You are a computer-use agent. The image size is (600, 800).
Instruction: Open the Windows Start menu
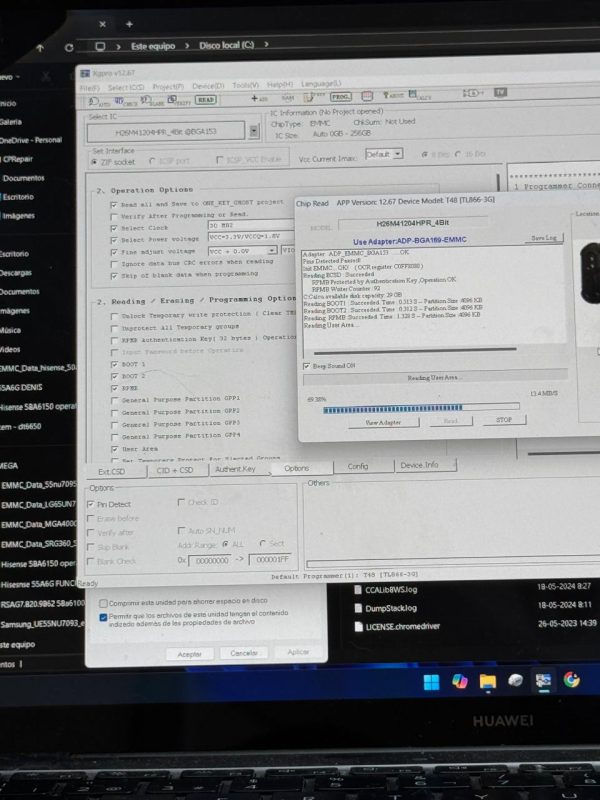coord(432,682)
